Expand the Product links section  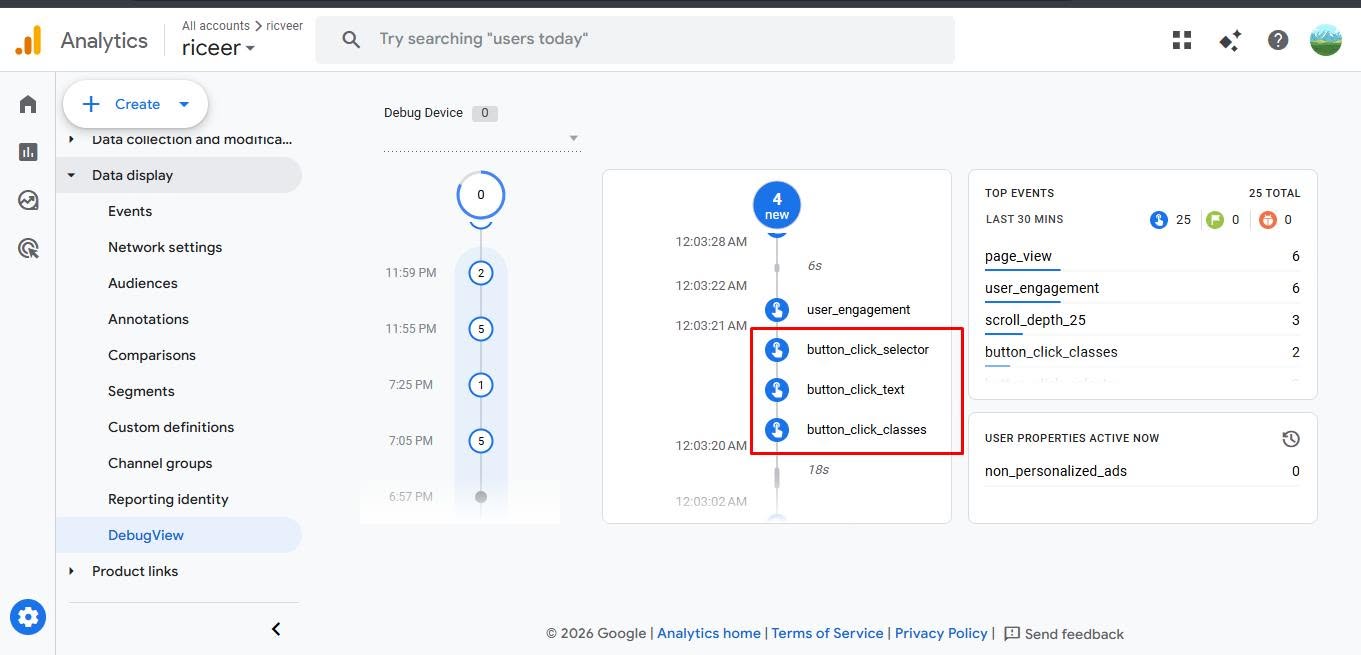click(71, 571)
